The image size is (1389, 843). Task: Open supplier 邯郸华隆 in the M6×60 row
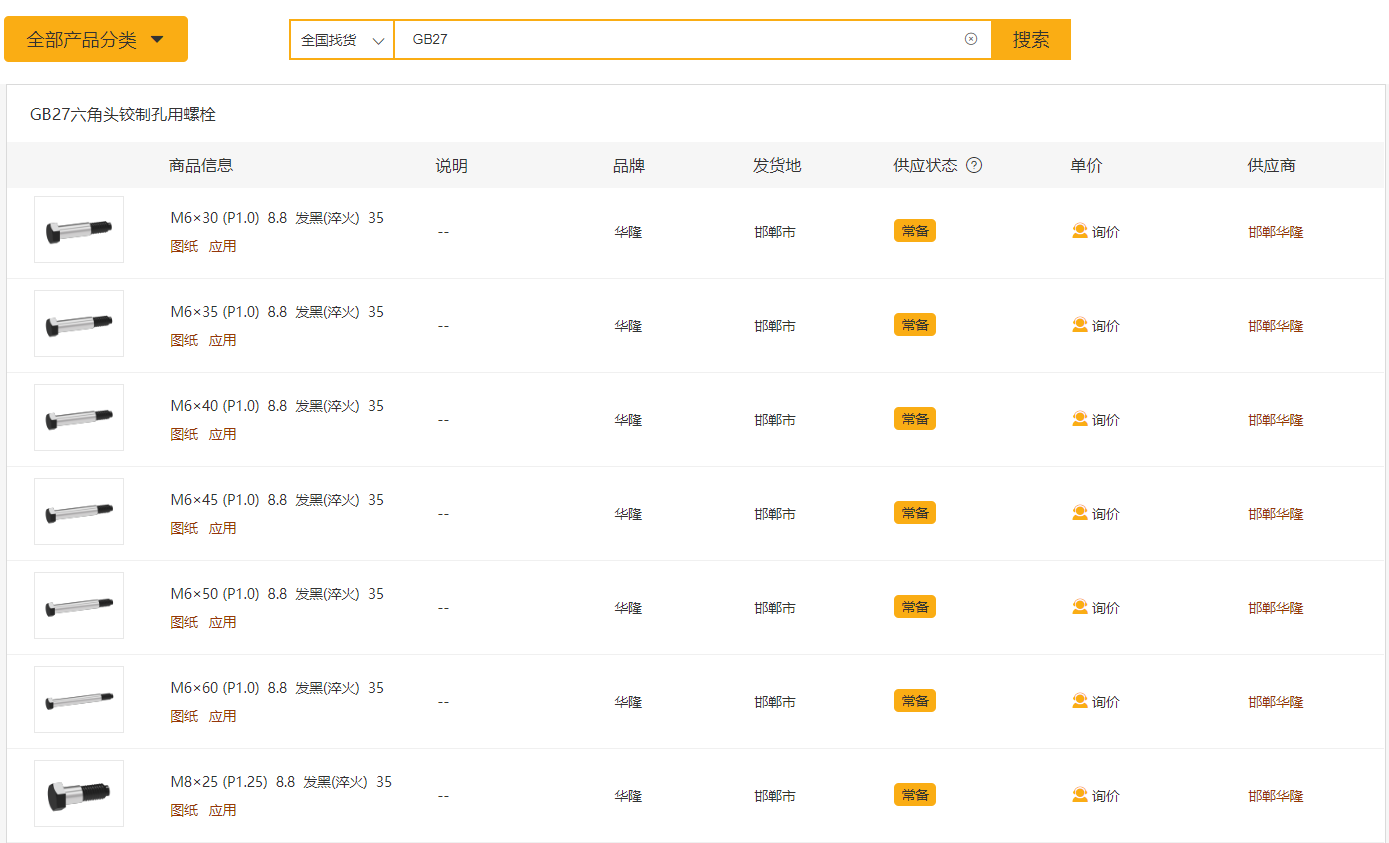pyautogui.click(x=1275, y=702)
